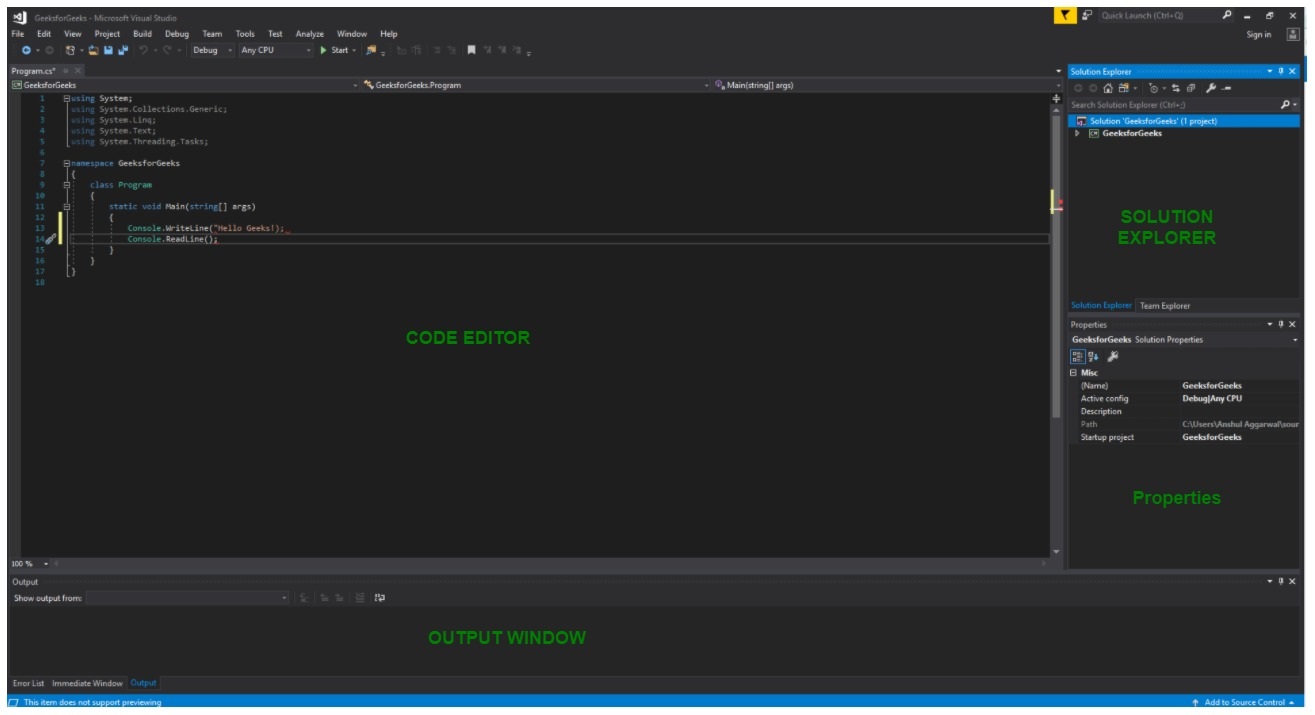
Task: Click the Startup project property value GeeksforGeeks
Action: click(1212, 437)
